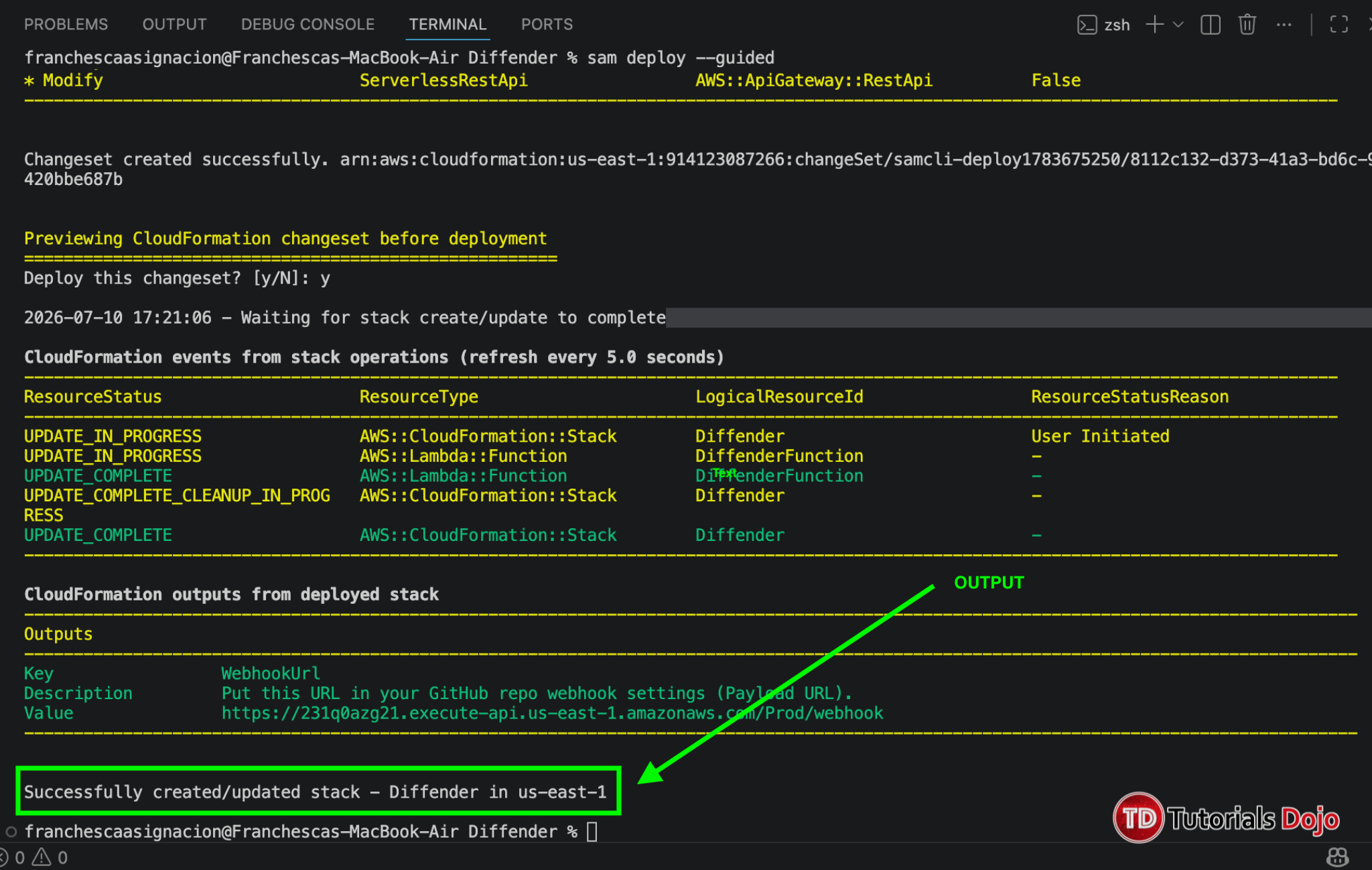Open the PORTS tab
The width and height of the screenshot is (1372, 870).
tap(547, 24)
